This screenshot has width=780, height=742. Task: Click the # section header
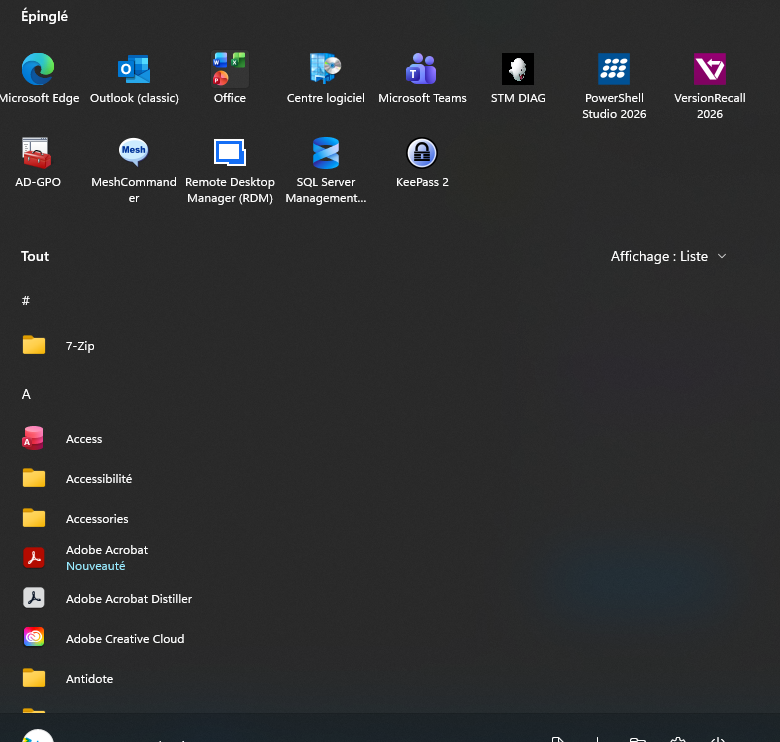click(26, 300)
